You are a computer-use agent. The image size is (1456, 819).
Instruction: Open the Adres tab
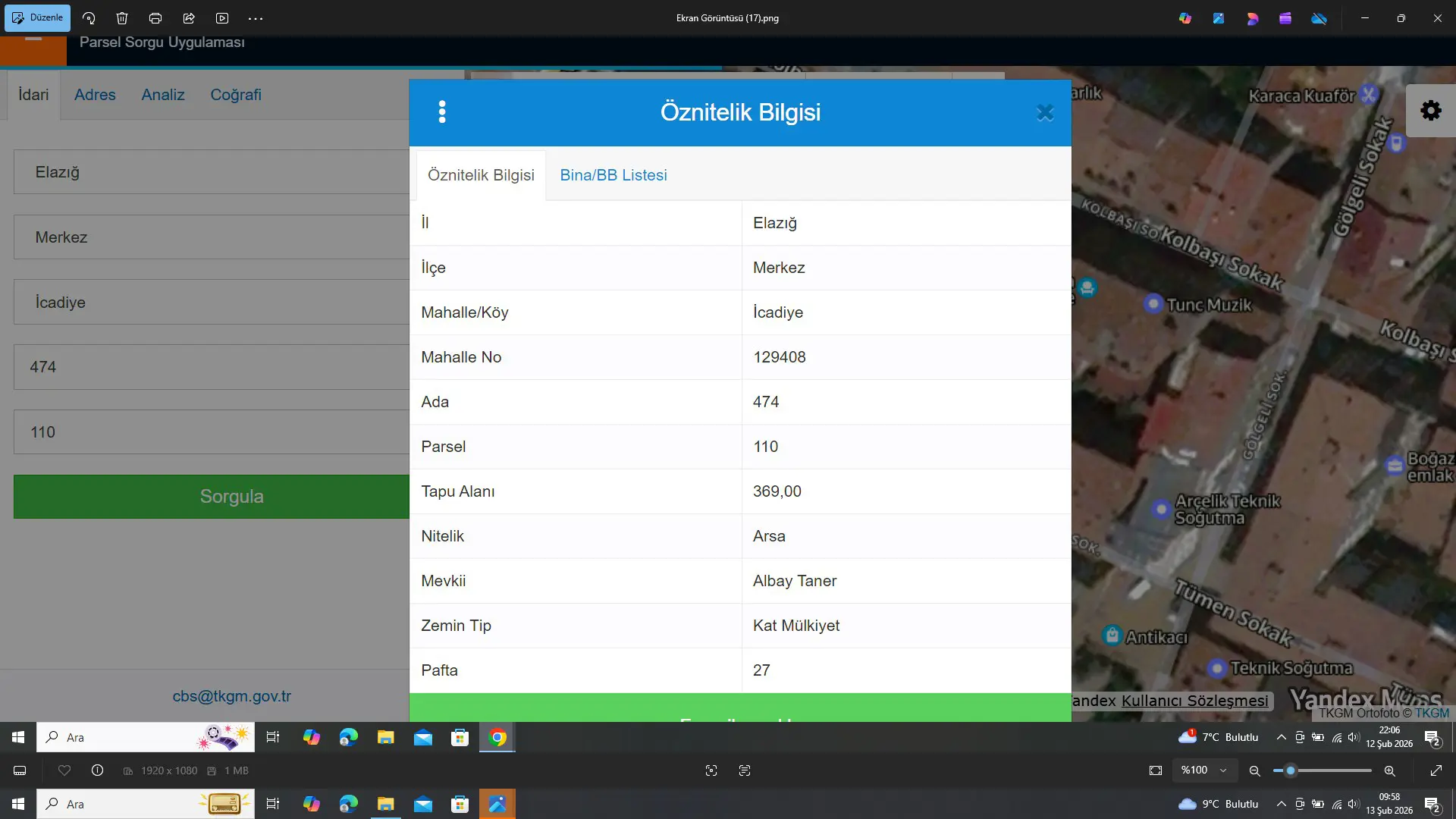pyautogui.click(x=95, y=95)
